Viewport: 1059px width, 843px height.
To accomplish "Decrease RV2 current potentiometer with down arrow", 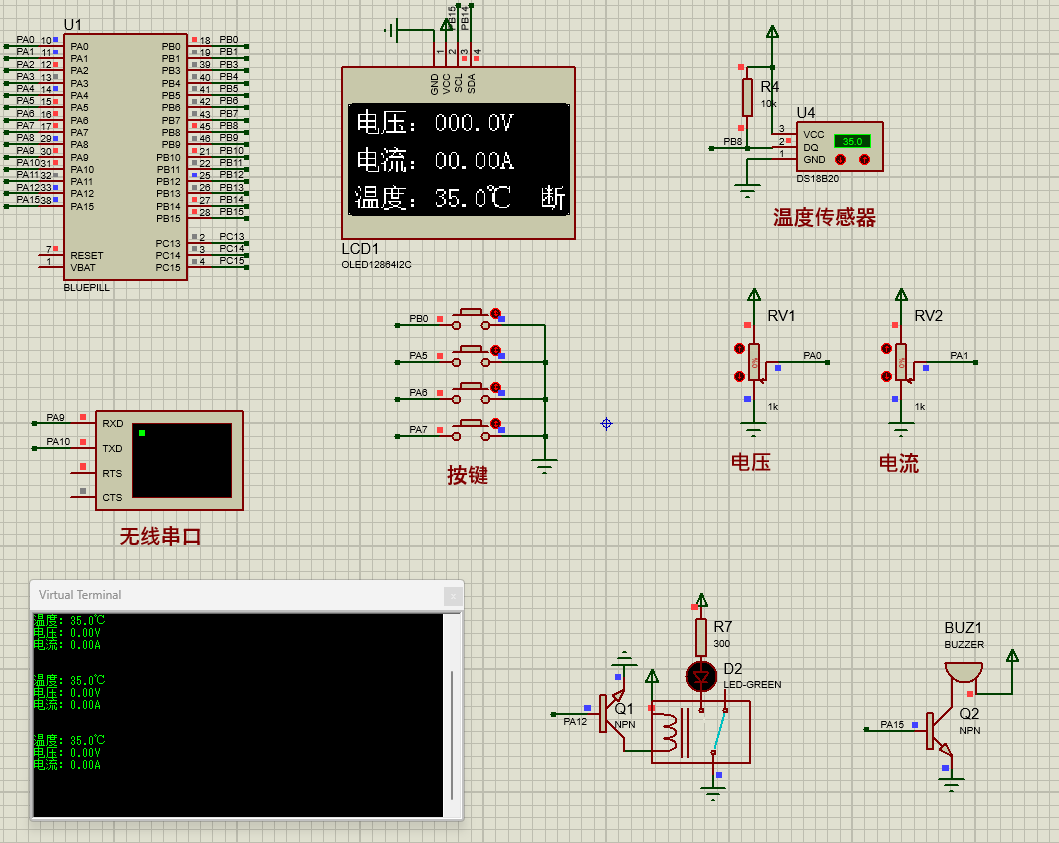I will [x=887, y=376].
